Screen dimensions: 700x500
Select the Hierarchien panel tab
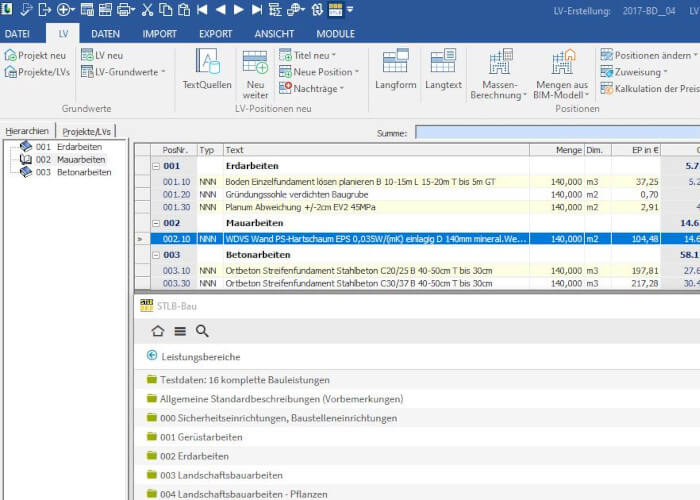[27, 131]
